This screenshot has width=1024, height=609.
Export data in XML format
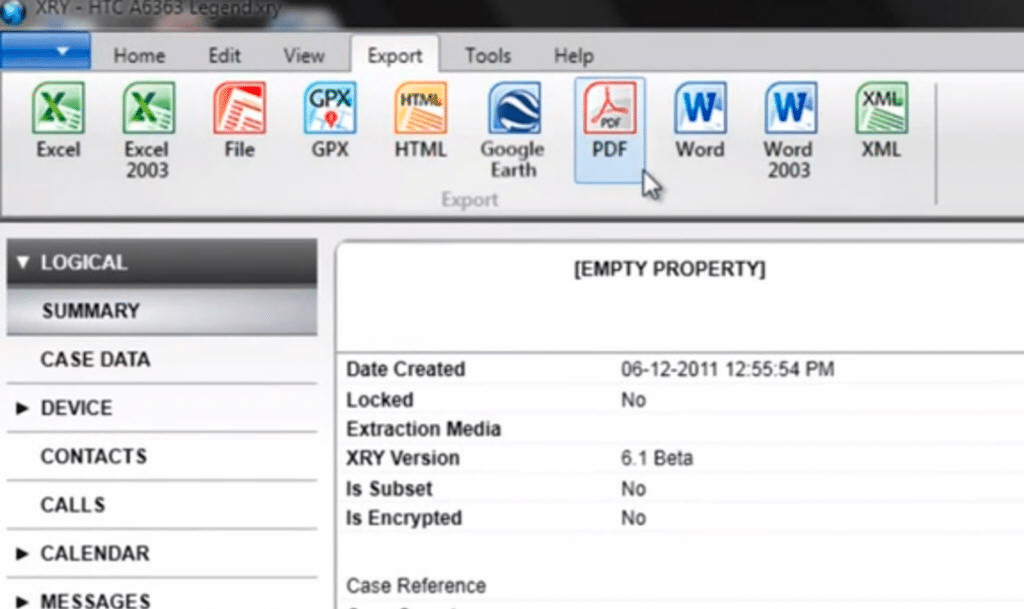879,120
